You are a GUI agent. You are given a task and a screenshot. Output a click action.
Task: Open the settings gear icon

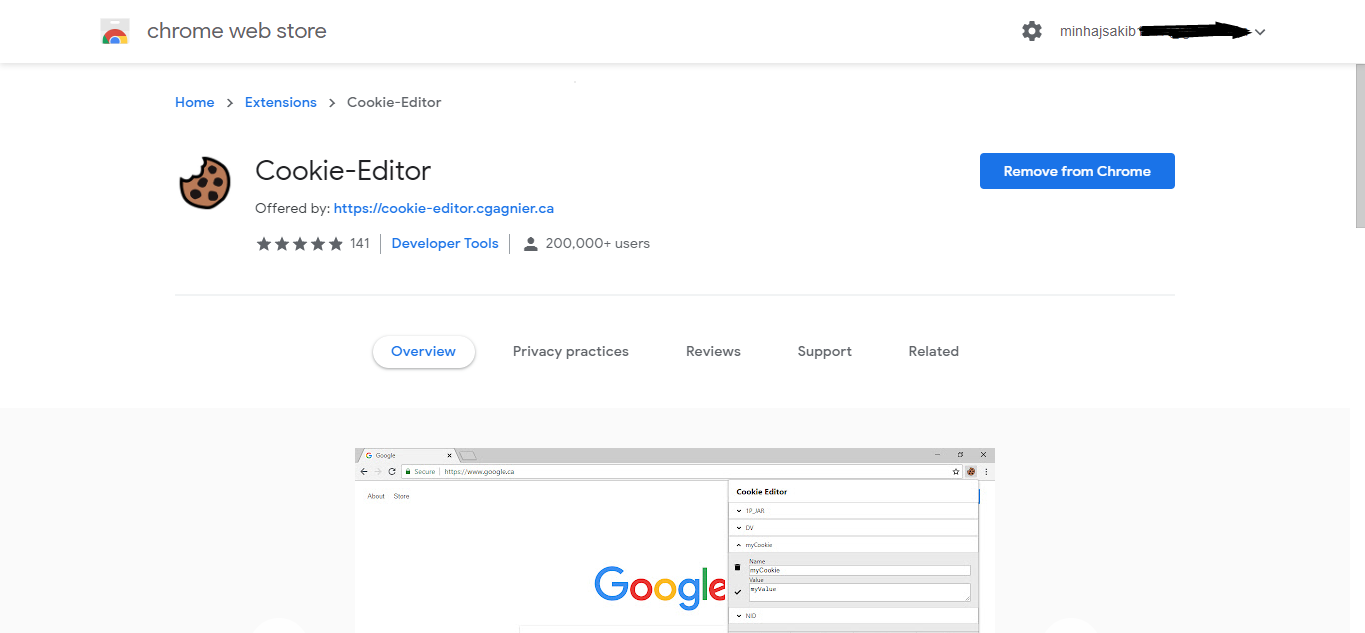point(1032,30)
